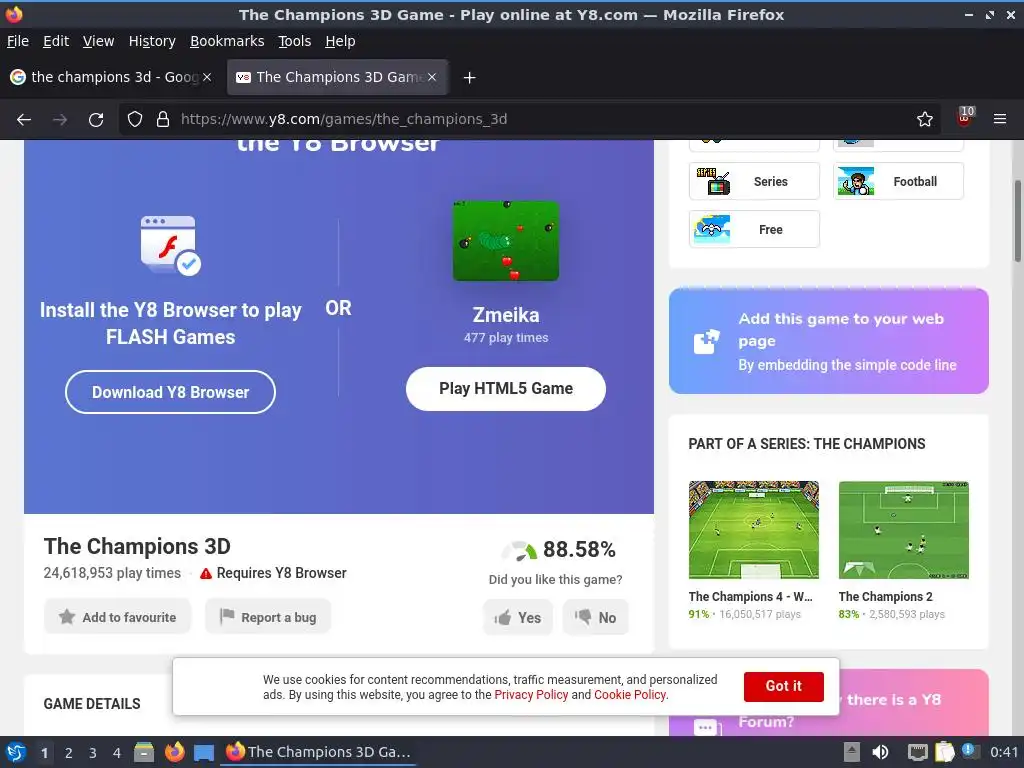Open The Champions 4 game thumbnail
Viewport: 1024px width, 768px height.
coord(754,530)
